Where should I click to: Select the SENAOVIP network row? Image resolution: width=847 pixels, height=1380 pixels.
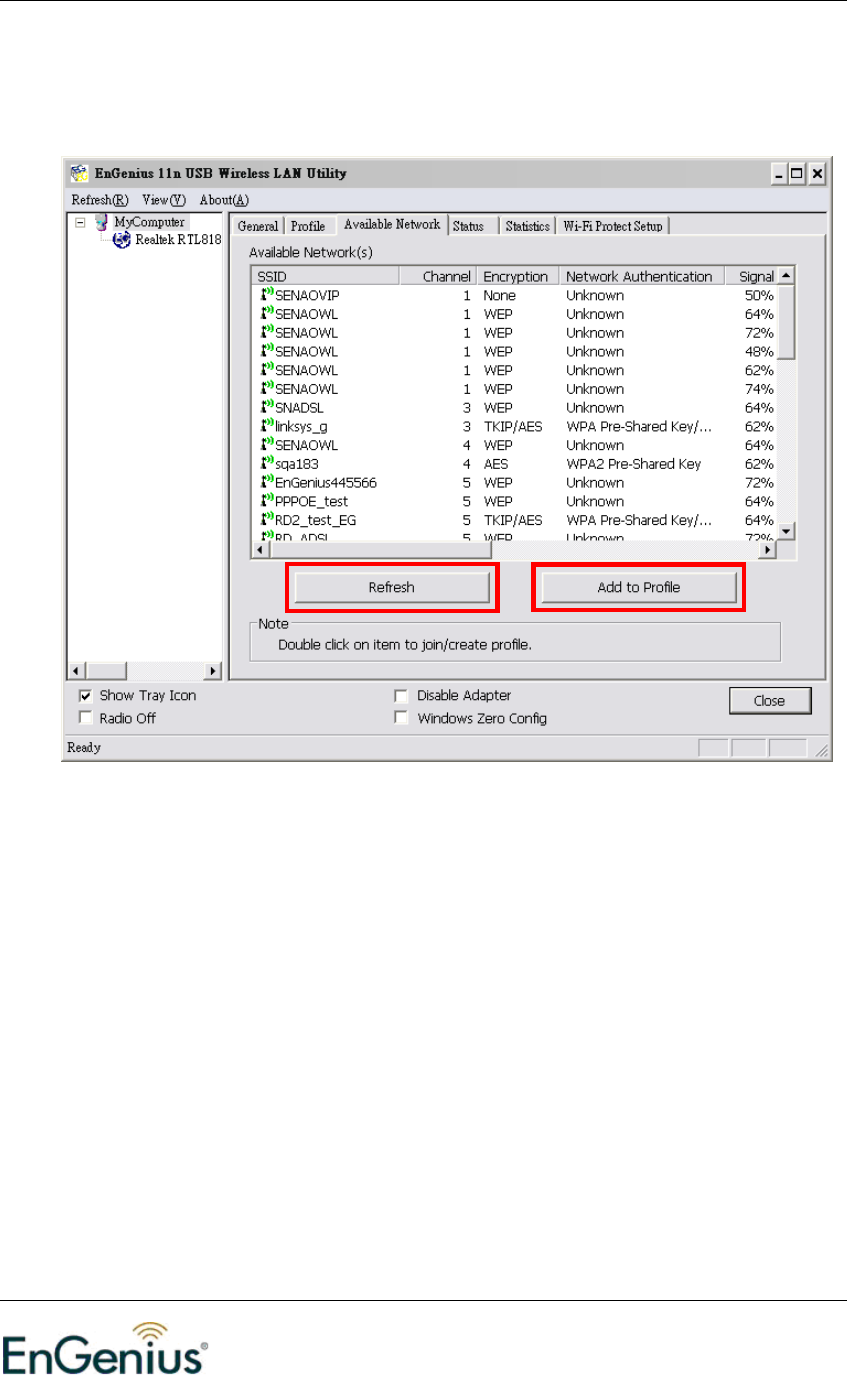click(x=515, y=296)
